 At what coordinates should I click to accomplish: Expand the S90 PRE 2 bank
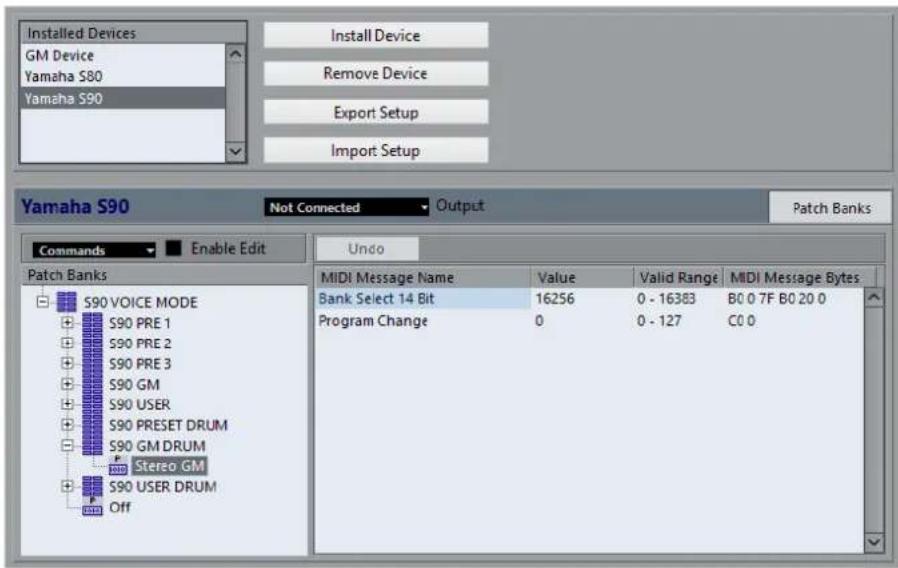click(67, 343)
